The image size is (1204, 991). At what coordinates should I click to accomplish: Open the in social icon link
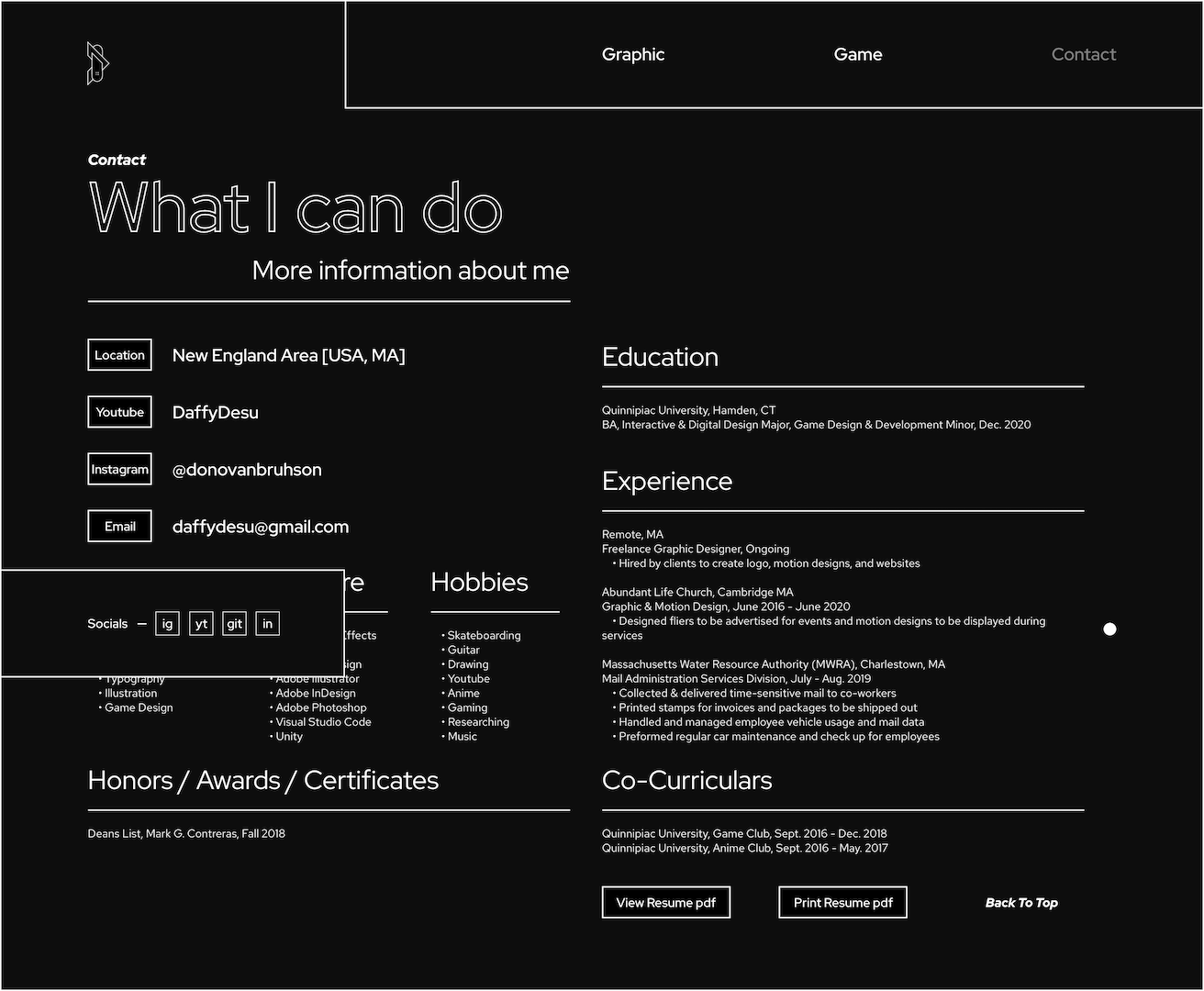click(x=267, y=624)
